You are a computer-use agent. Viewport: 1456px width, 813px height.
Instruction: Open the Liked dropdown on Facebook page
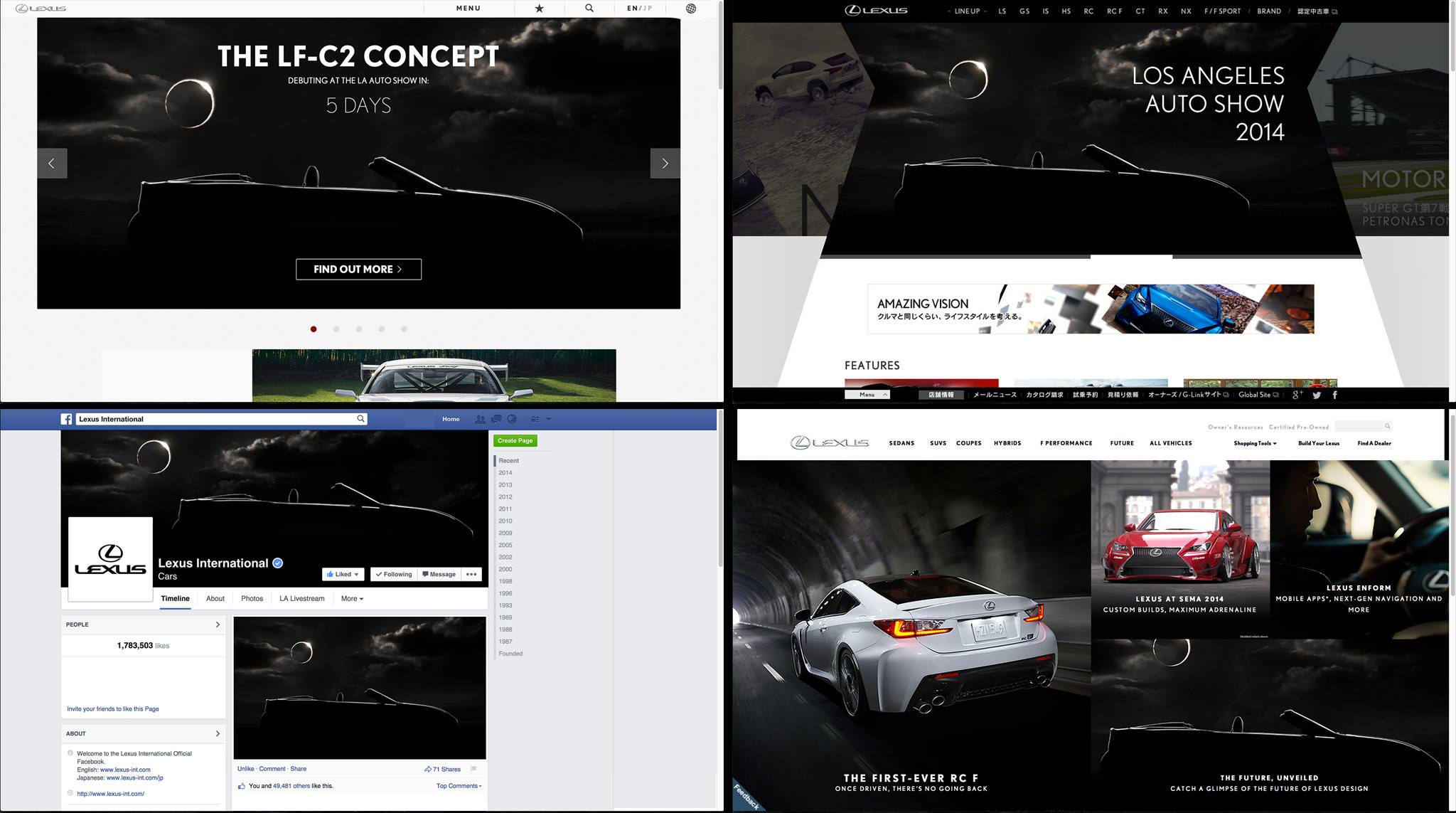(x=343, y=574)
